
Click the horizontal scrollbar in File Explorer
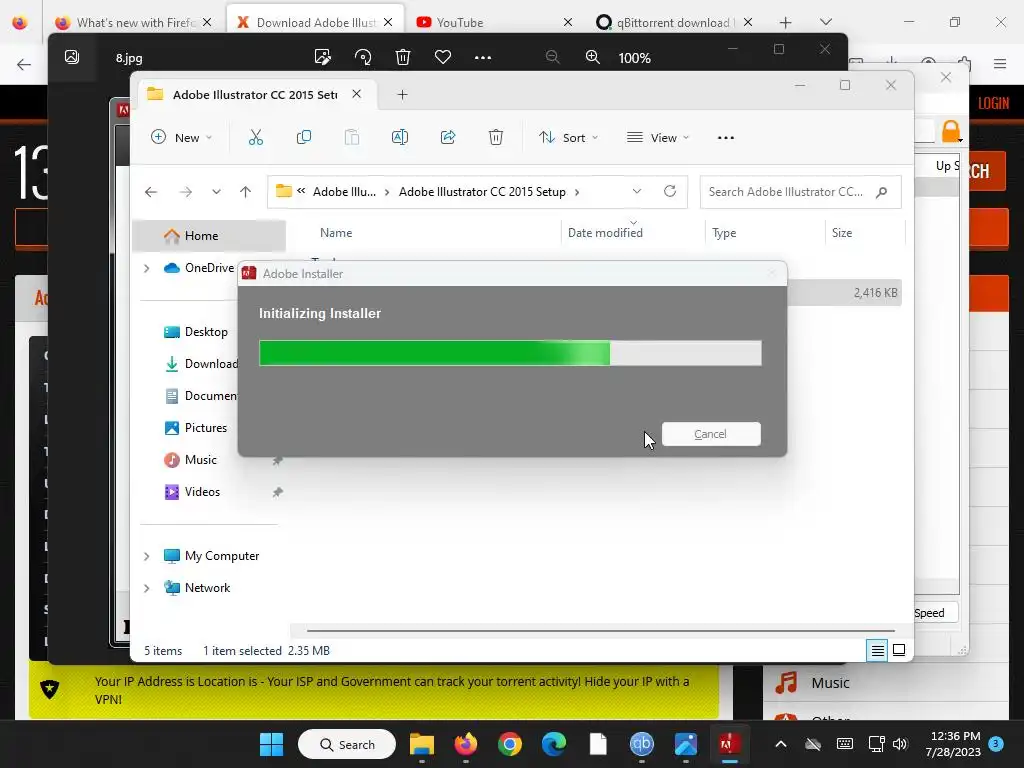600,631
